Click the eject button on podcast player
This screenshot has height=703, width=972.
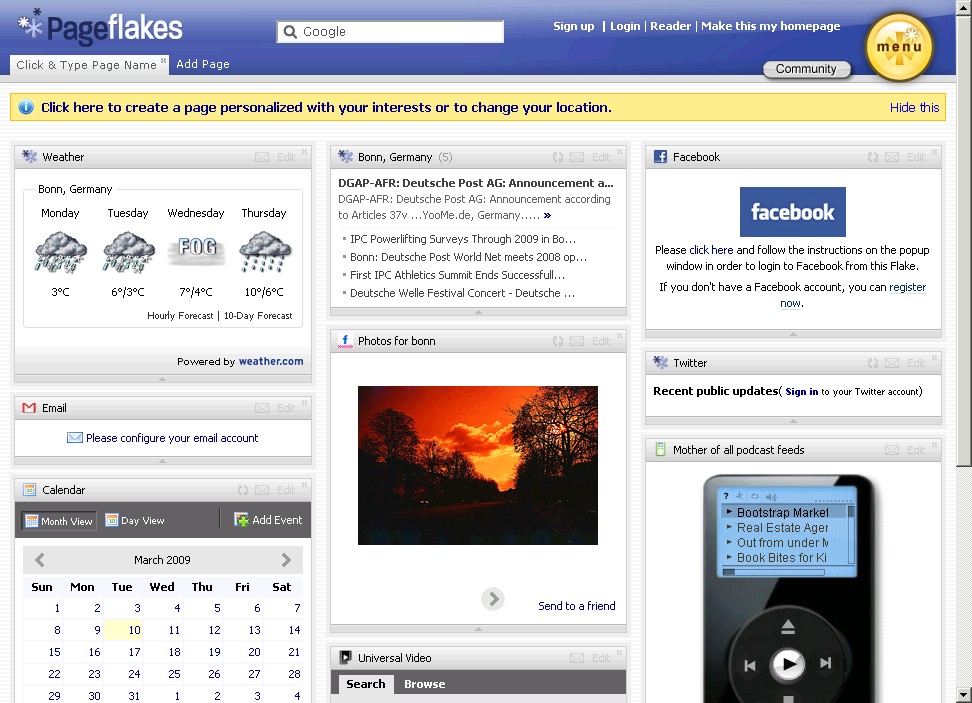(x=788, y=627)
